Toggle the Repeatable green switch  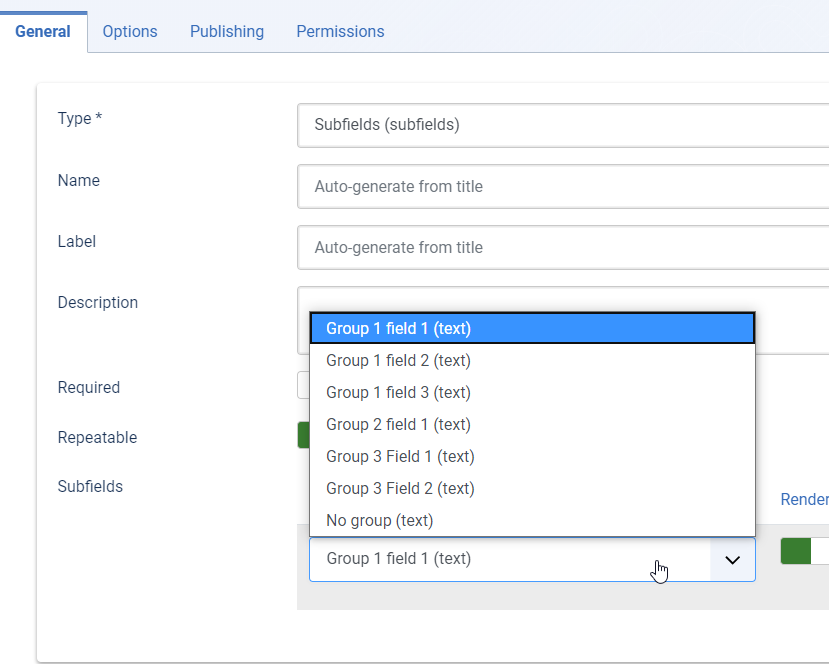[x=303, y=435]
